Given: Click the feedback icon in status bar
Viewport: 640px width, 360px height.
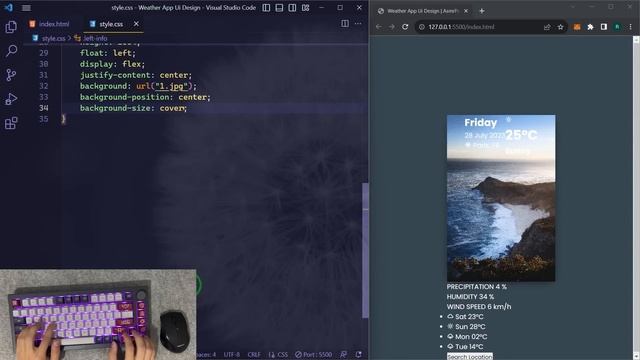Looking at the screenshot, I should tap(344, 355).
